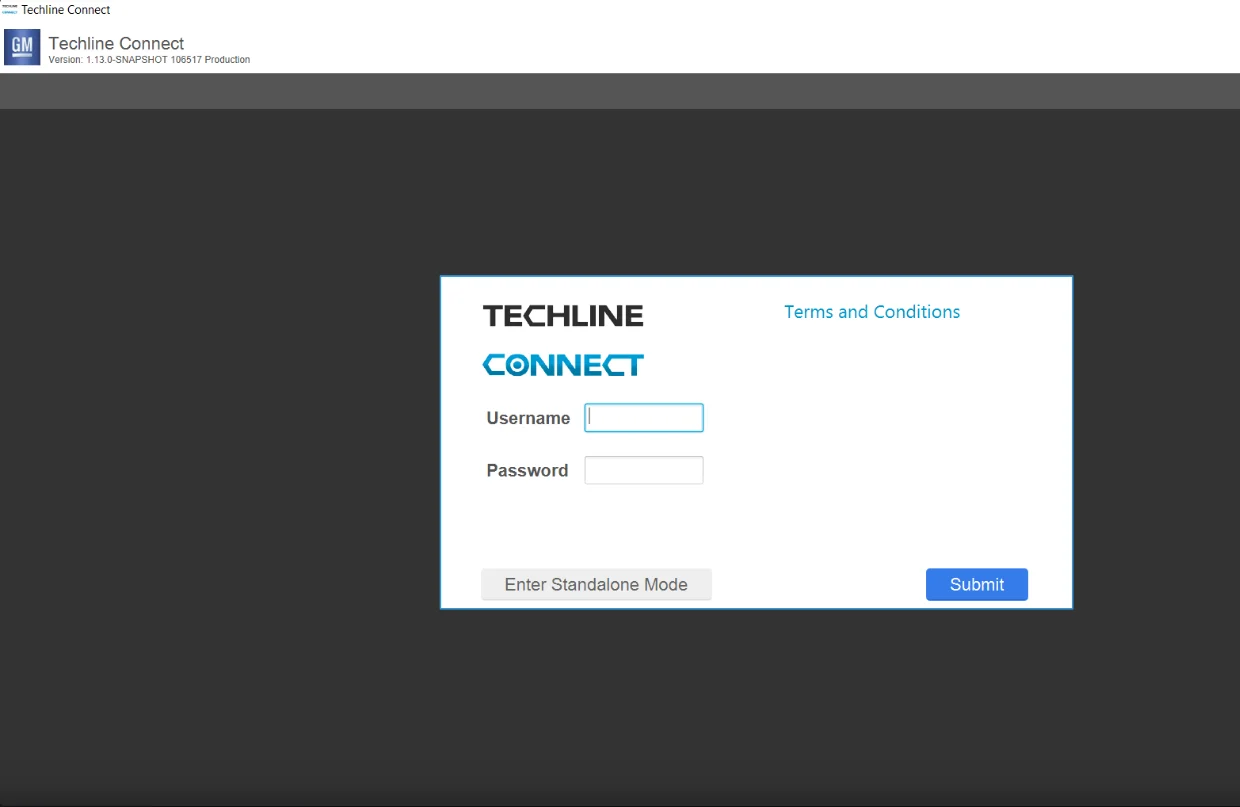The image size is (1240, 807).
Task: Open the Terms and Conditions link
Action: coord(872,312)
